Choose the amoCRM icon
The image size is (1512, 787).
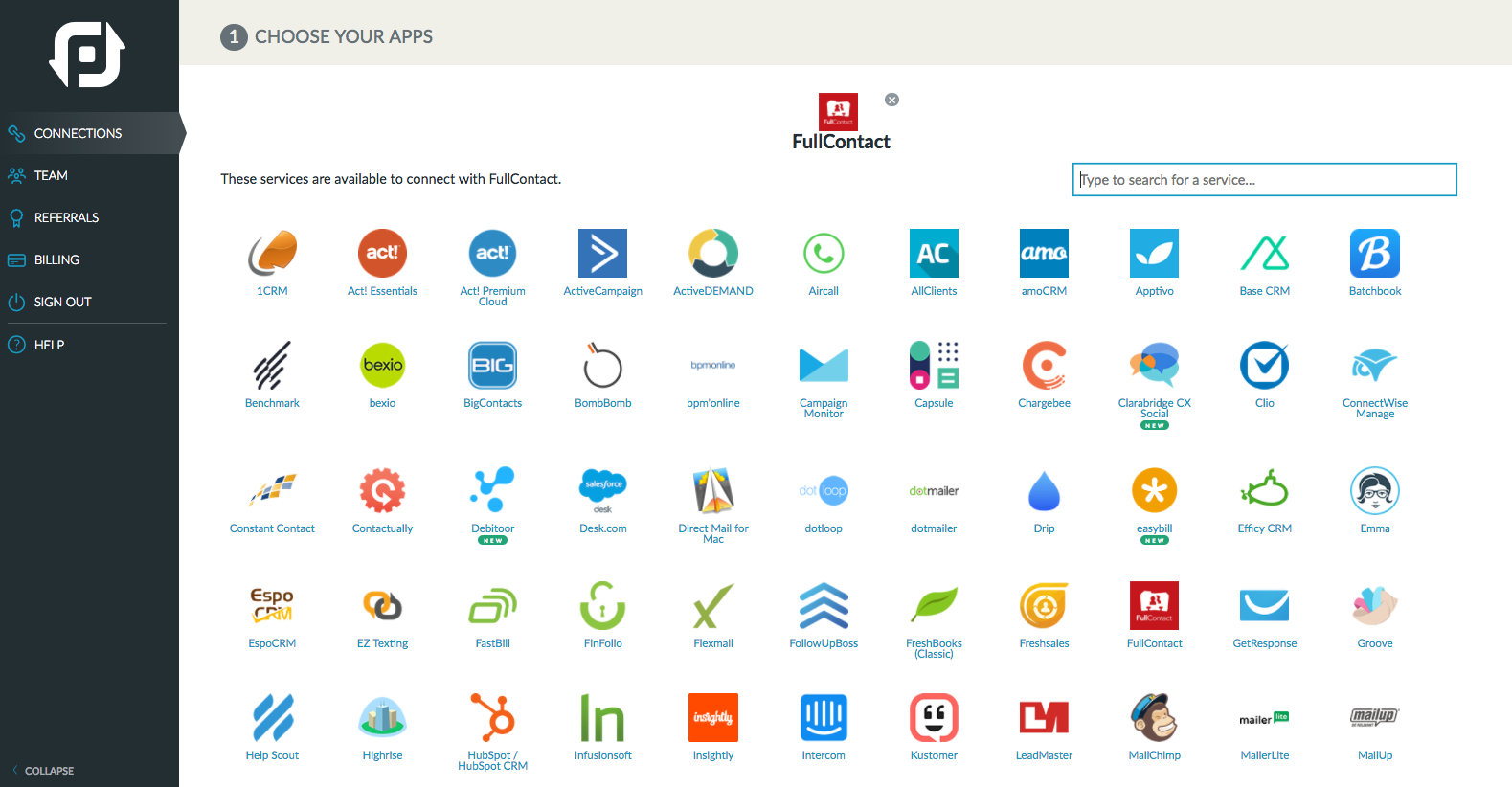click(1044, 253)
